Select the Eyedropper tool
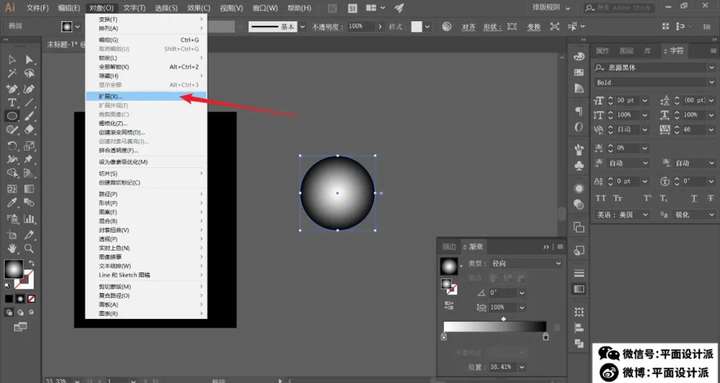 pyautogui.click(x=12, y=203)
